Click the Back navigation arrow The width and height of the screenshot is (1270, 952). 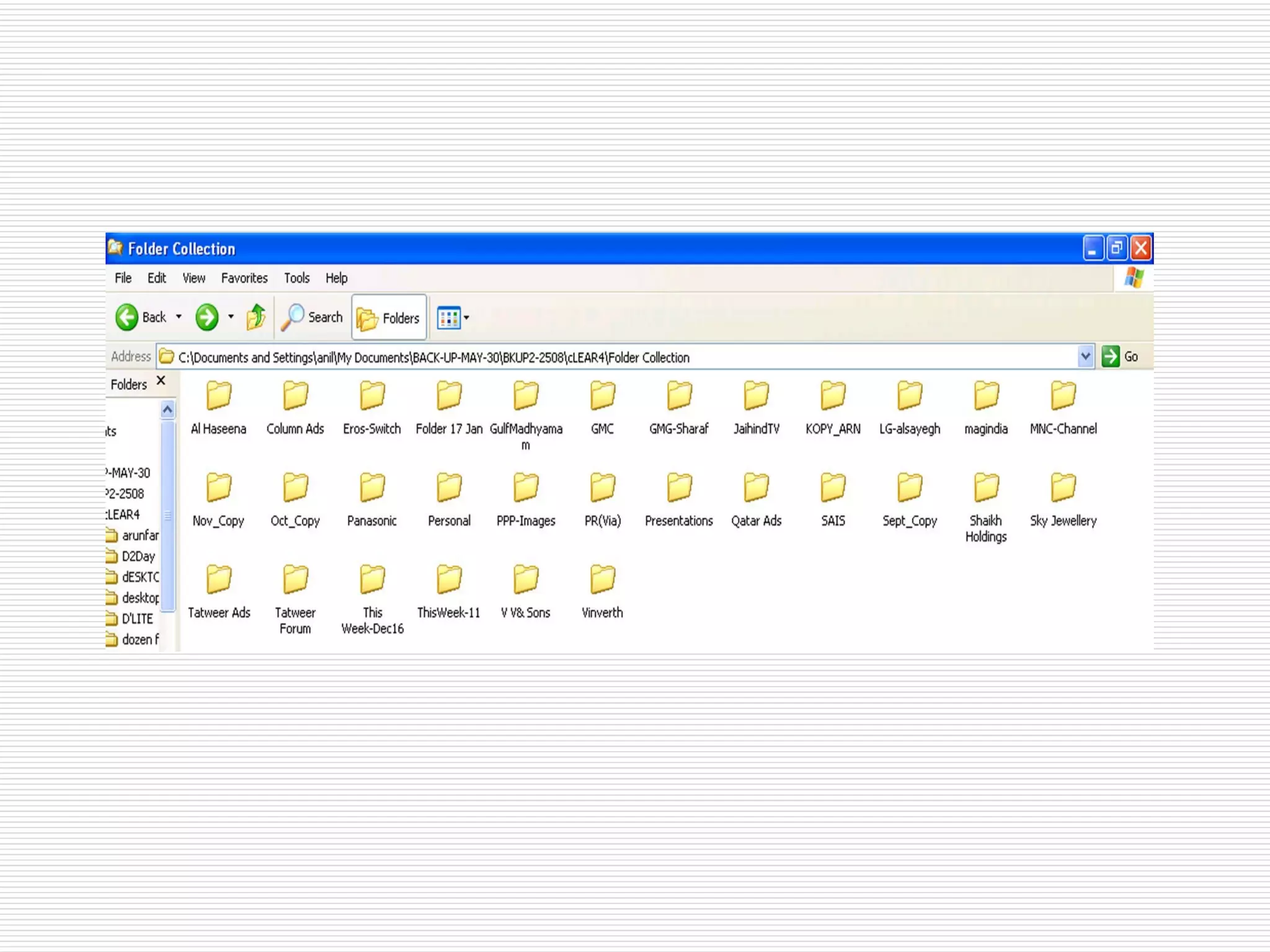point(127,317)
